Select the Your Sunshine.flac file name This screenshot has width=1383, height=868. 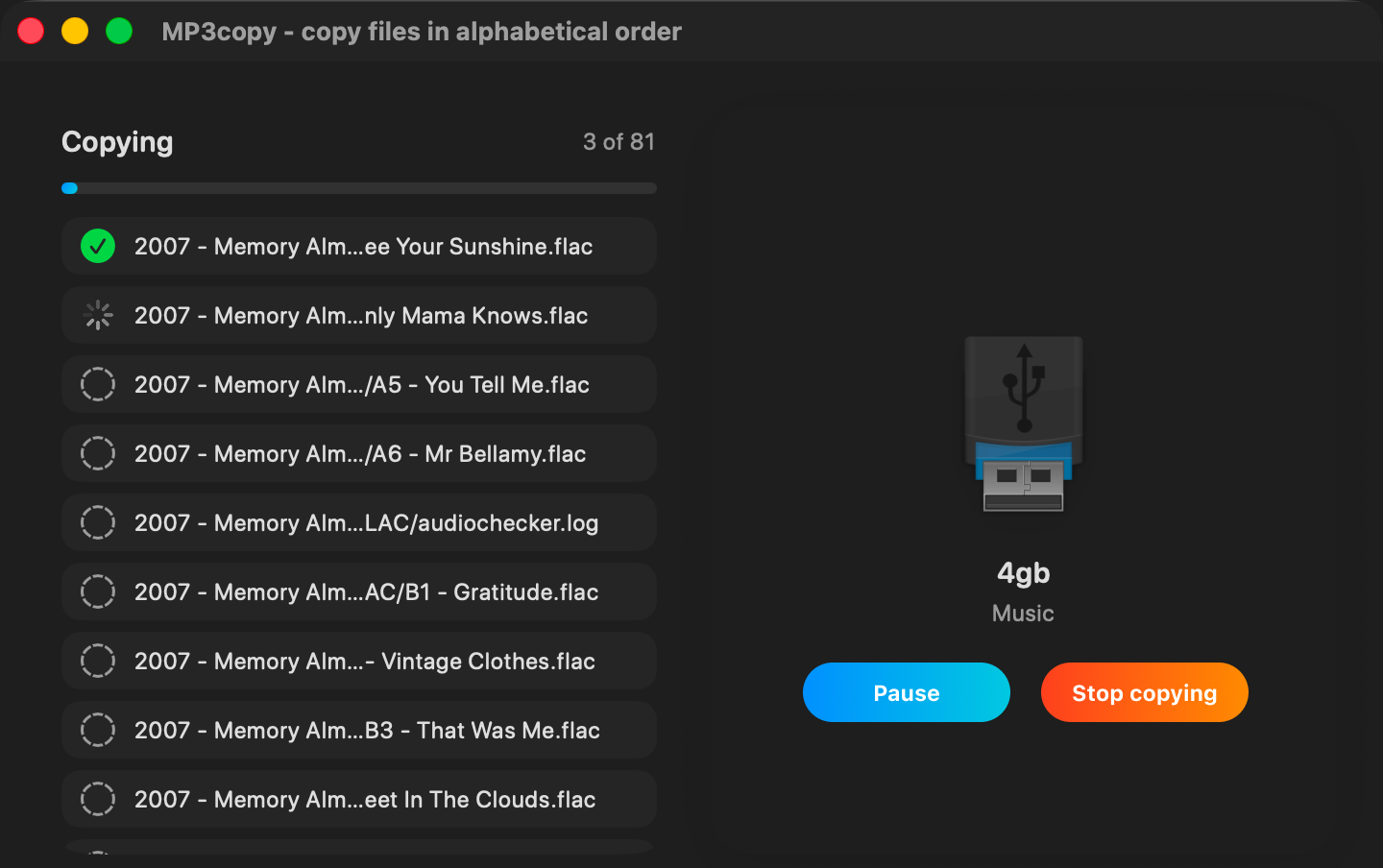tap(363, 247)
